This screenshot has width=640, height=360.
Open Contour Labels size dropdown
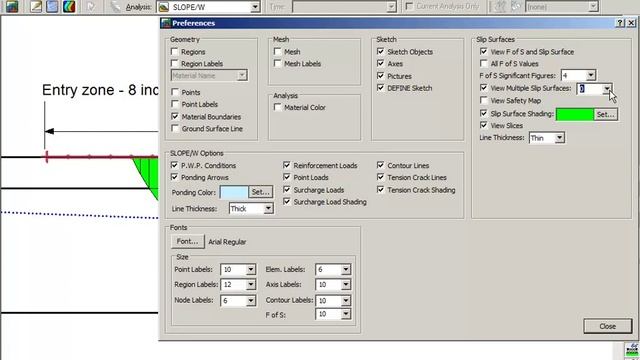[345, 301]
